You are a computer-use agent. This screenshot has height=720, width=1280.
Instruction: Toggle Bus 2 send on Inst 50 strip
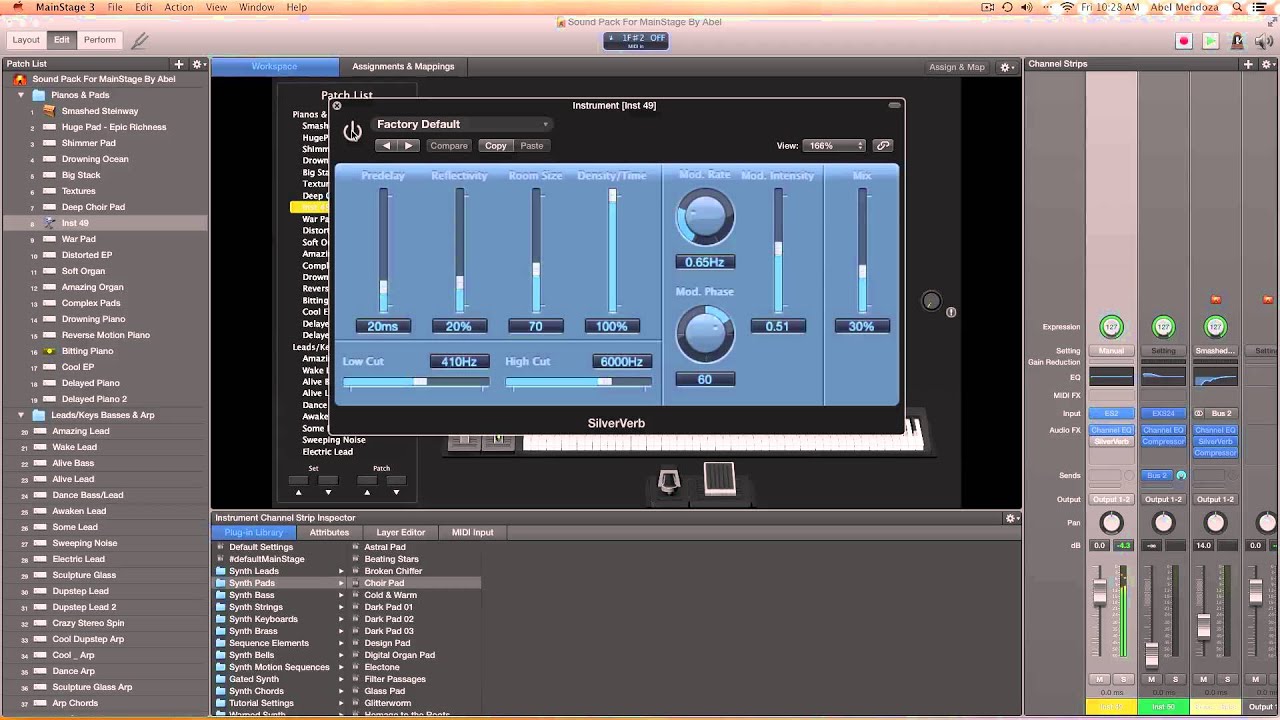pyautogui.click(x=1157, y=476)
